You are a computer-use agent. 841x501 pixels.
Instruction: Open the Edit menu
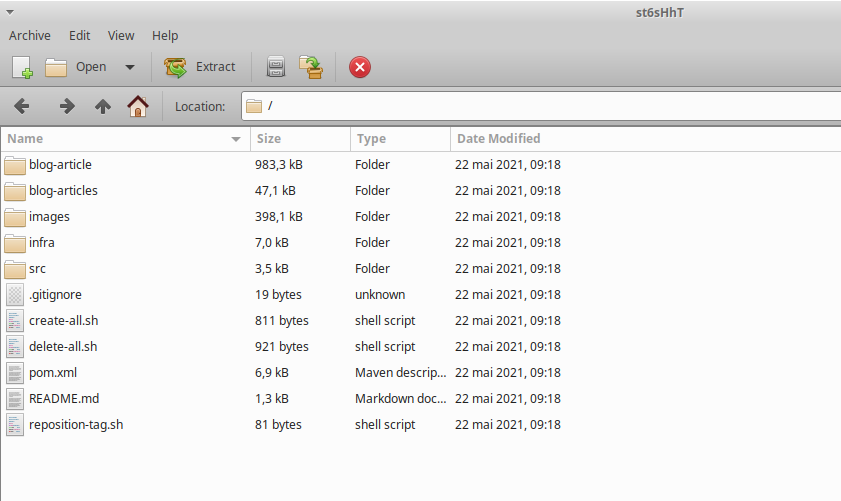(x=79, y=35)
